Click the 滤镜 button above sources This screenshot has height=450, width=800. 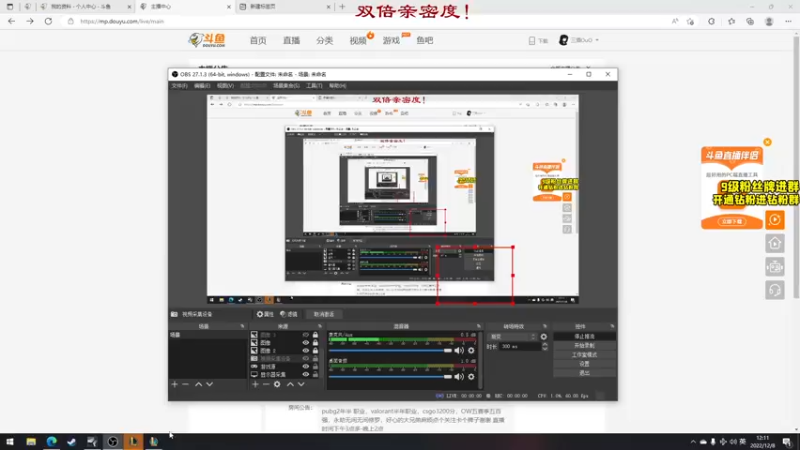289,314
